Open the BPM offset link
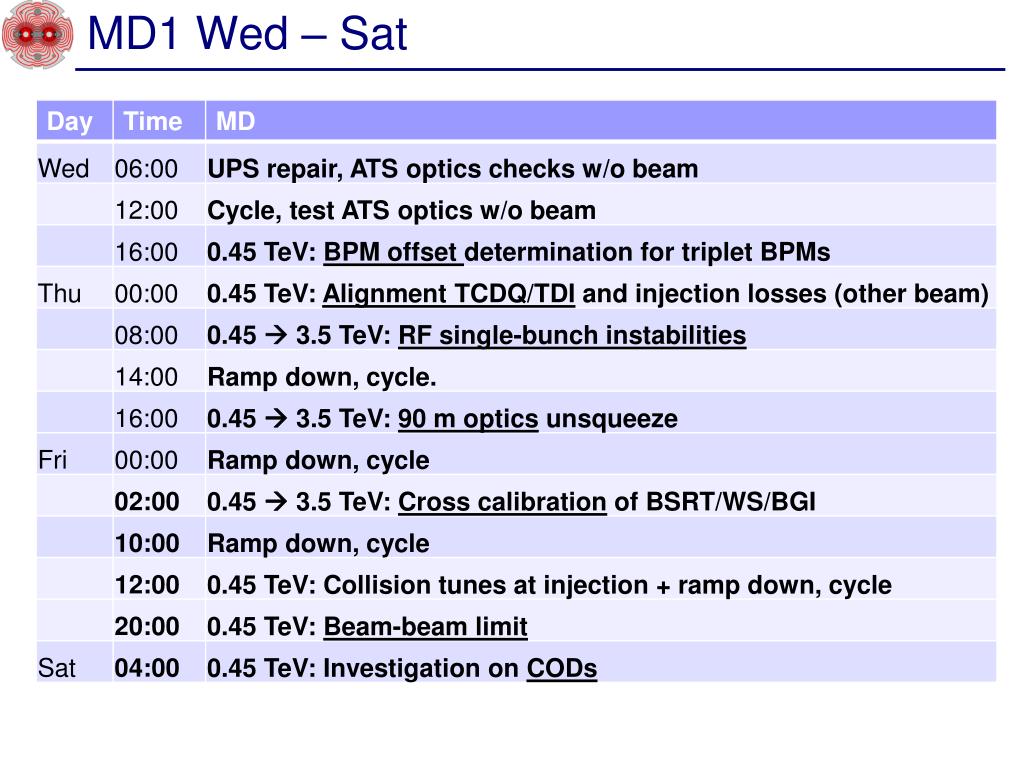The height and width of the screenshot is (768, 1024). (x=393, y=252)
